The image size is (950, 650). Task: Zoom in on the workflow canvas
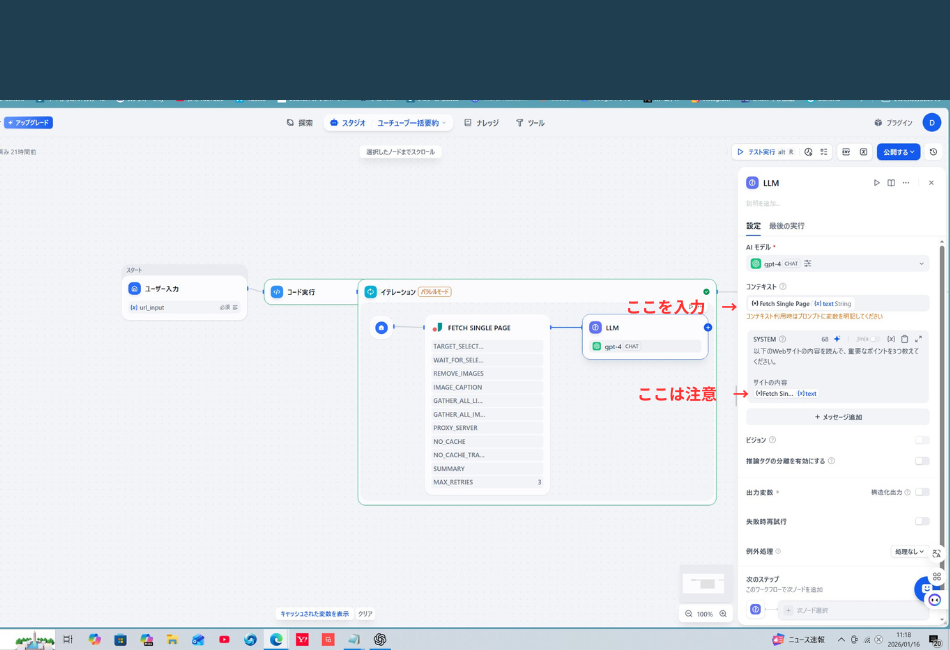723,613
